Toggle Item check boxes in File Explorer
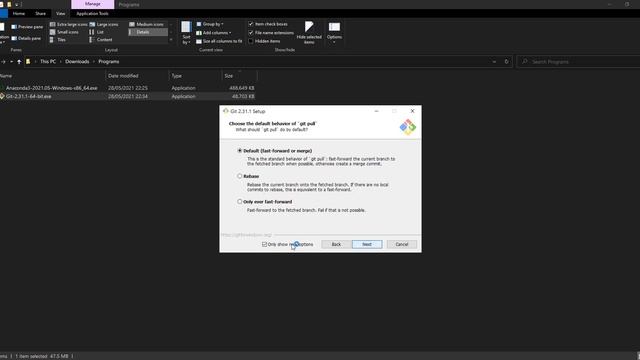 [251, 24]
